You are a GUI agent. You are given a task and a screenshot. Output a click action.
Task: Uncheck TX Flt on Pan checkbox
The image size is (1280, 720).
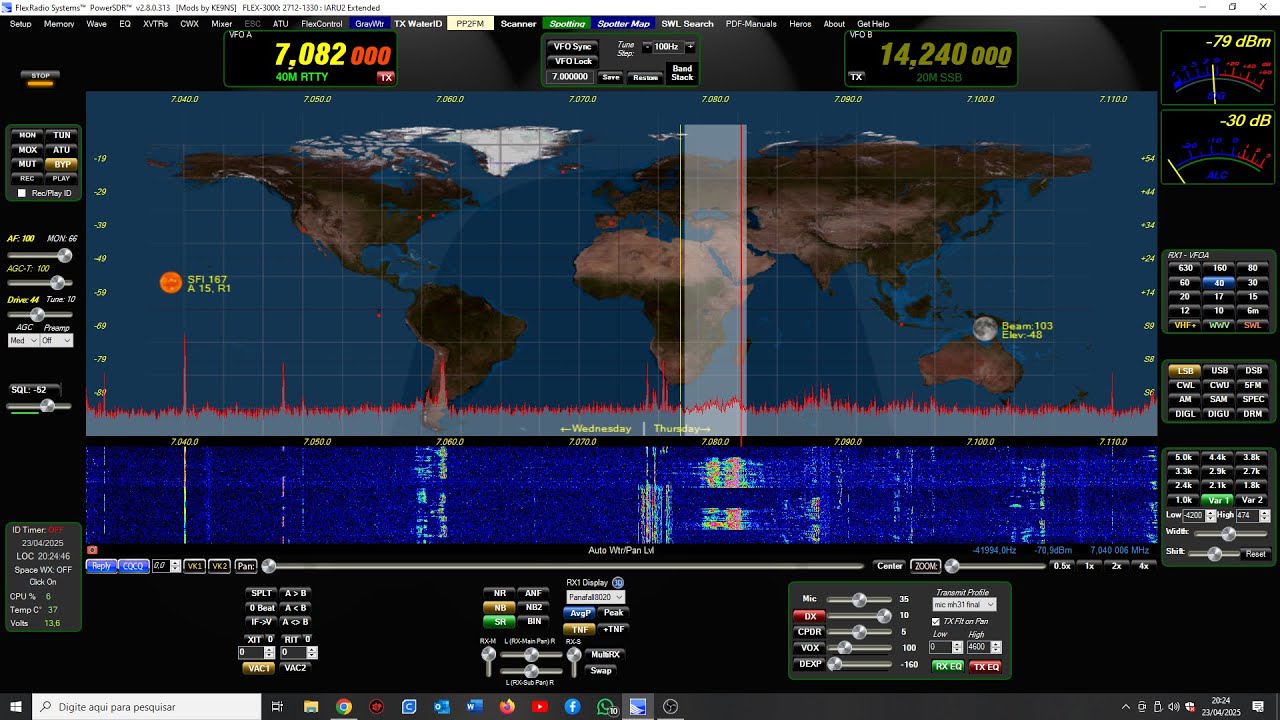pyautogui.click(x=936, y=622)
